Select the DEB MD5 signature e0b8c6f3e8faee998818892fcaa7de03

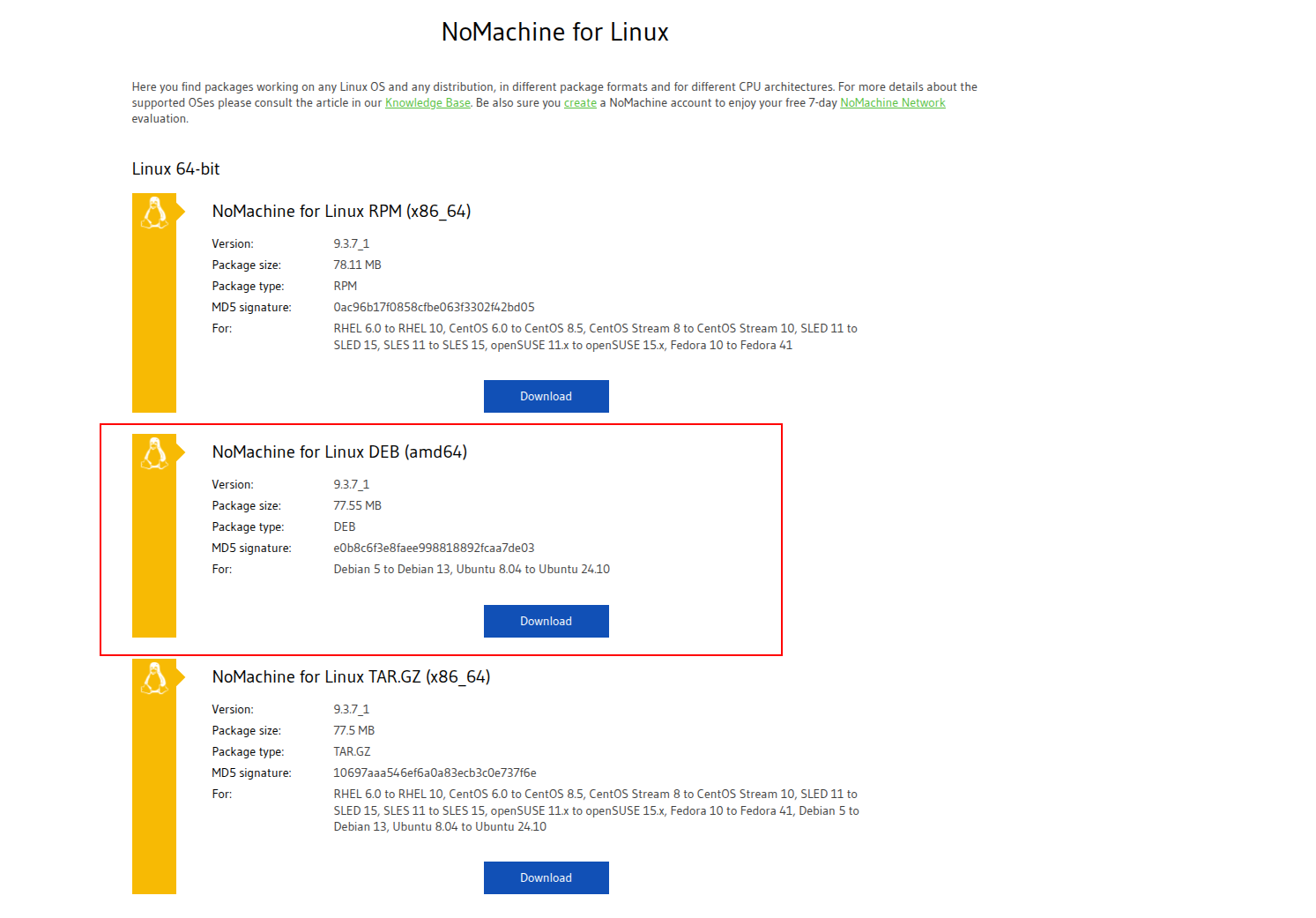[x=434, y=549]
